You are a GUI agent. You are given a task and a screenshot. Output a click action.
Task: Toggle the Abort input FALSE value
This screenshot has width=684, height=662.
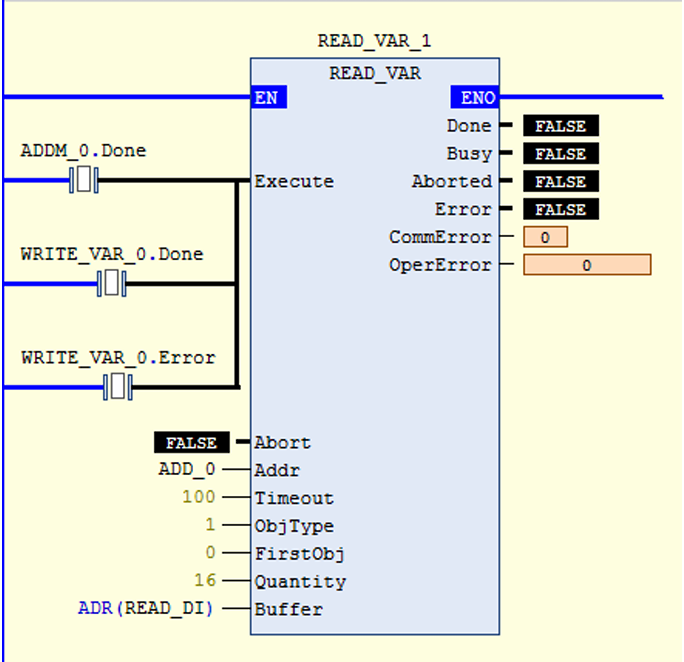[x=191, y=443]
